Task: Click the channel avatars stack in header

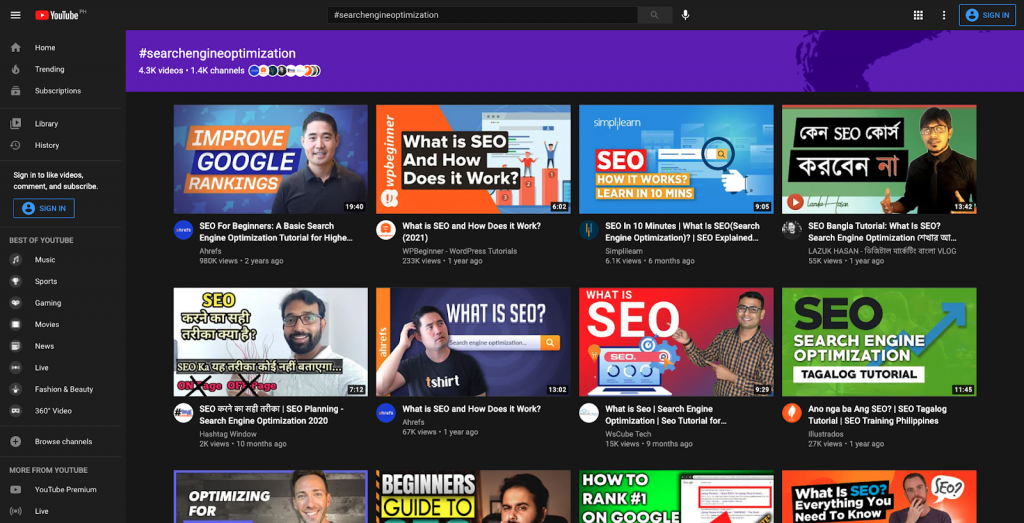Action: [284, 71]
